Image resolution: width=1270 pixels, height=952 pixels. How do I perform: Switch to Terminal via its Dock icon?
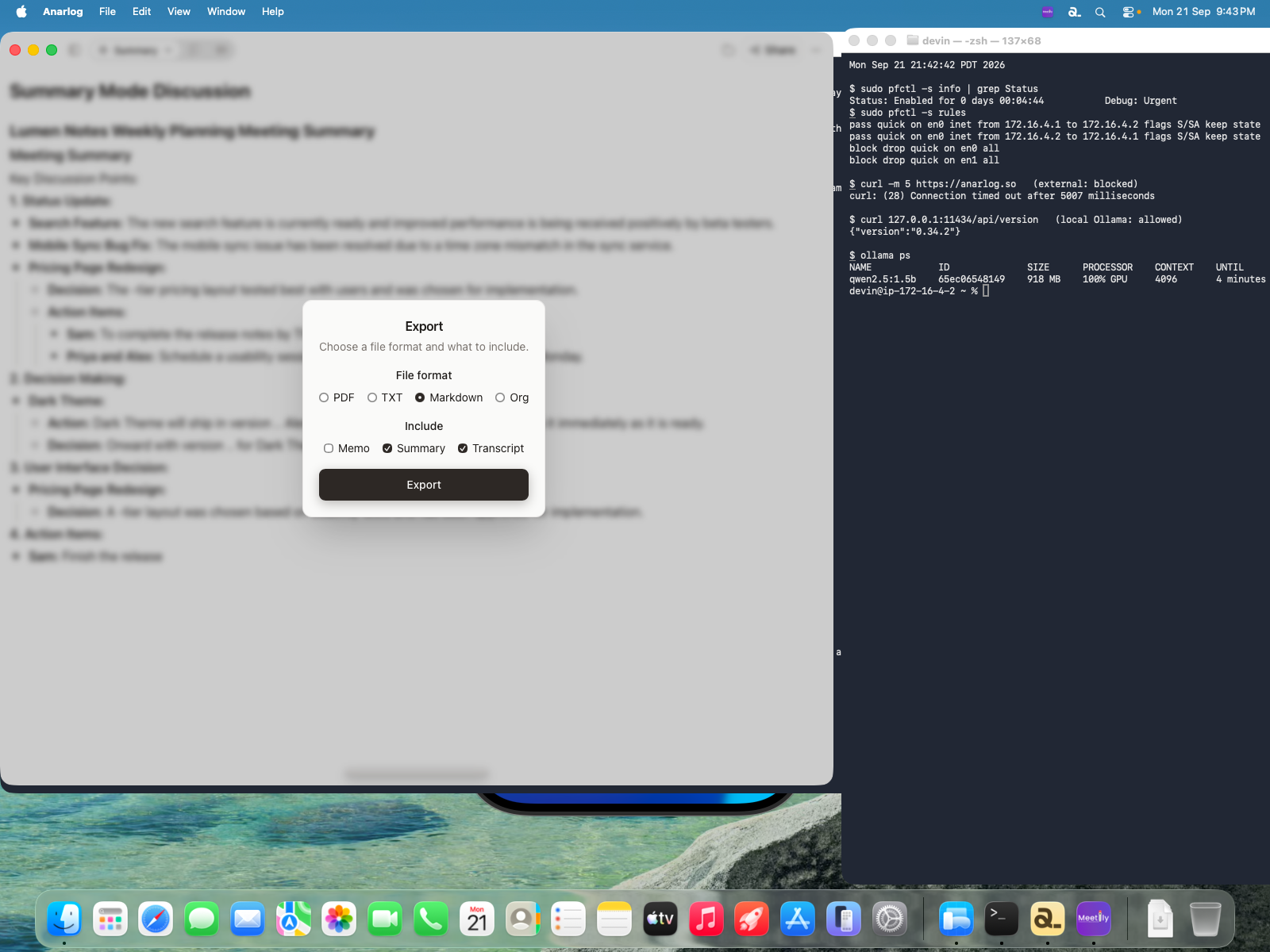click(1002, 919)
